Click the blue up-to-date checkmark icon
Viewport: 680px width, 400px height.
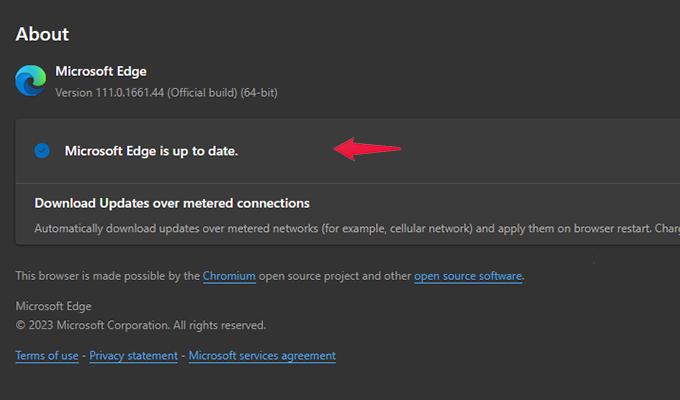[42, 151]
